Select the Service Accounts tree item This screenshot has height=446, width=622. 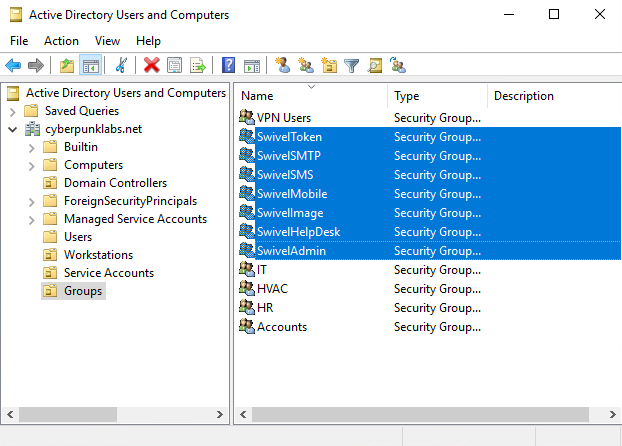(x=108, y=273)
